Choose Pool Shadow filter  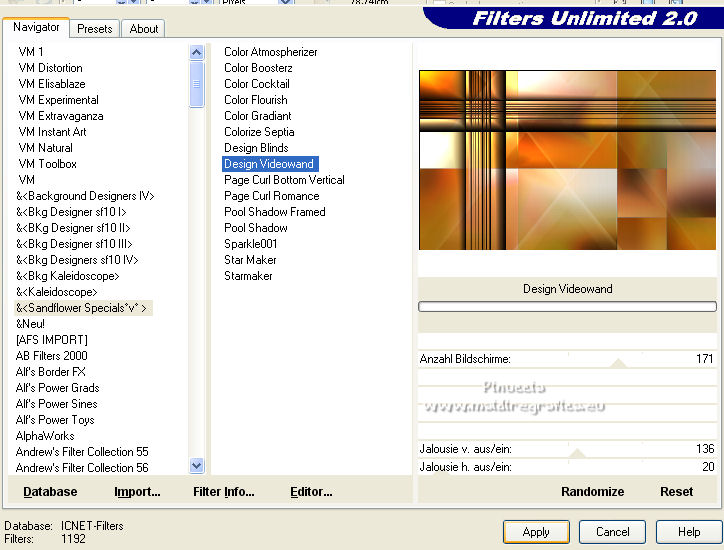coord(256,228)
